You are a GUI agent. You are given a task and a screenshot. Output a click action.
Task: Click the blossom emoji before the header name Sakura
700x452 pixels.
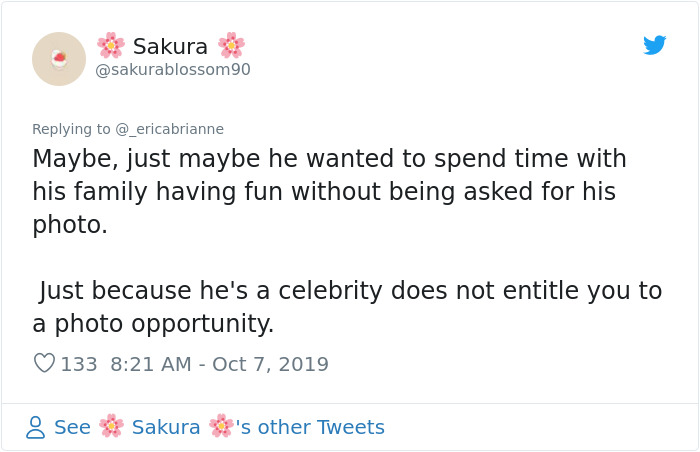(x=111, y=46)
